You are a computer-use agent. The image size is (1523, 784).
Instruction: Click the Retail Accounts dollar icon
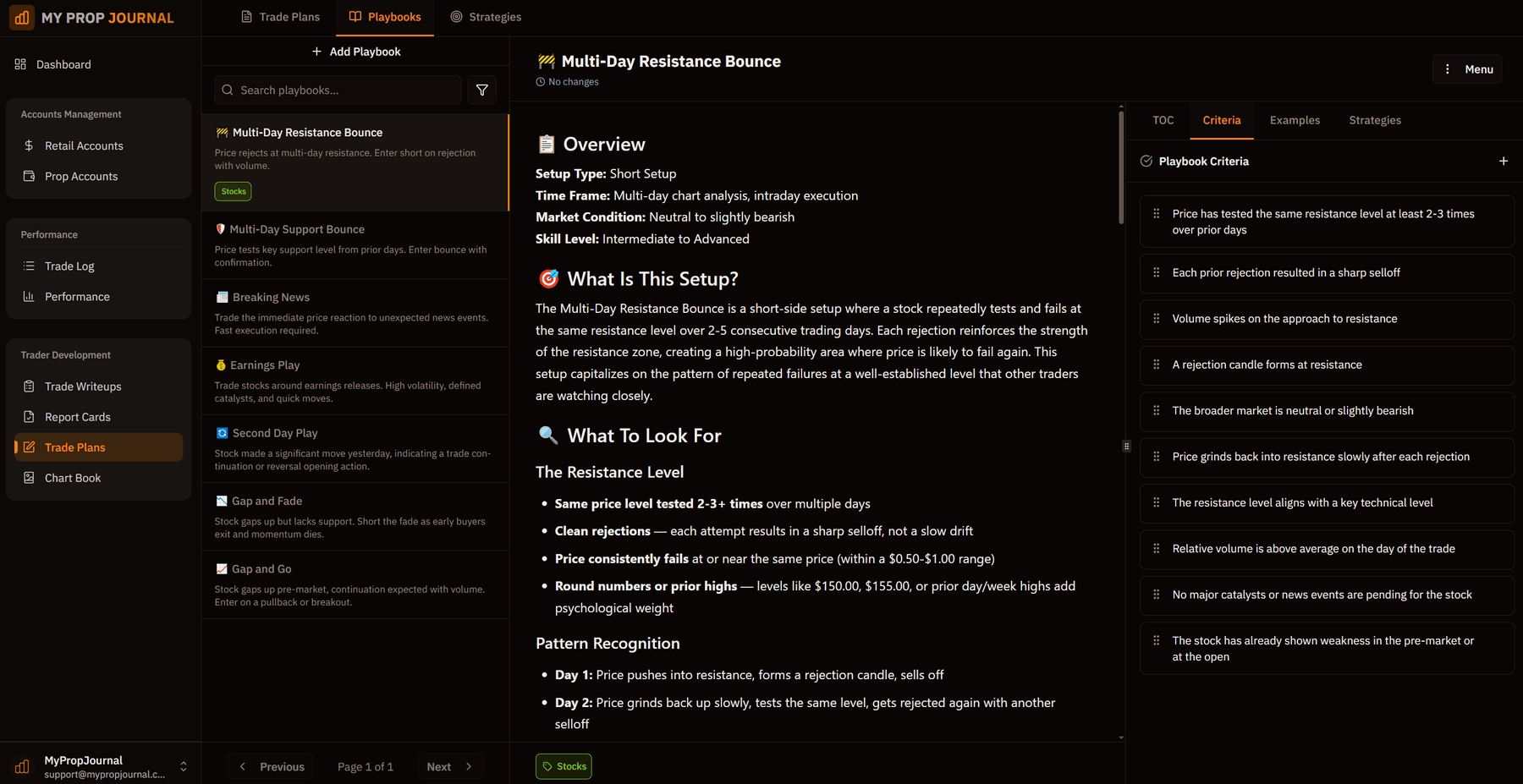[30, 145]
